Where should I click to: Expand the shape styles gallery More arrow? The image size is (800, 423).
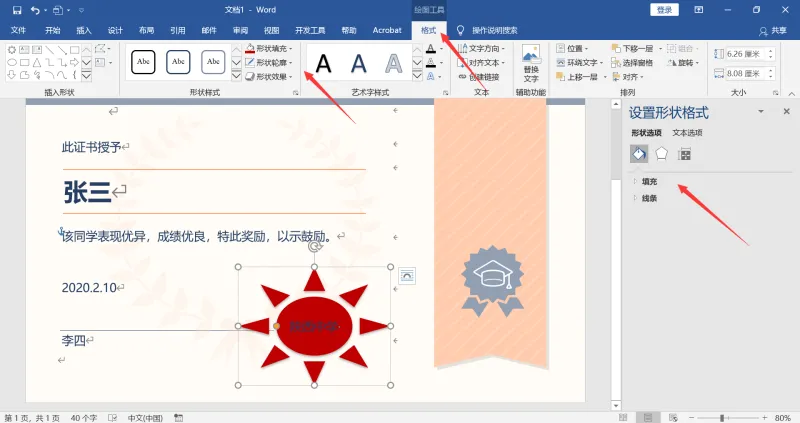click(236, 76)
